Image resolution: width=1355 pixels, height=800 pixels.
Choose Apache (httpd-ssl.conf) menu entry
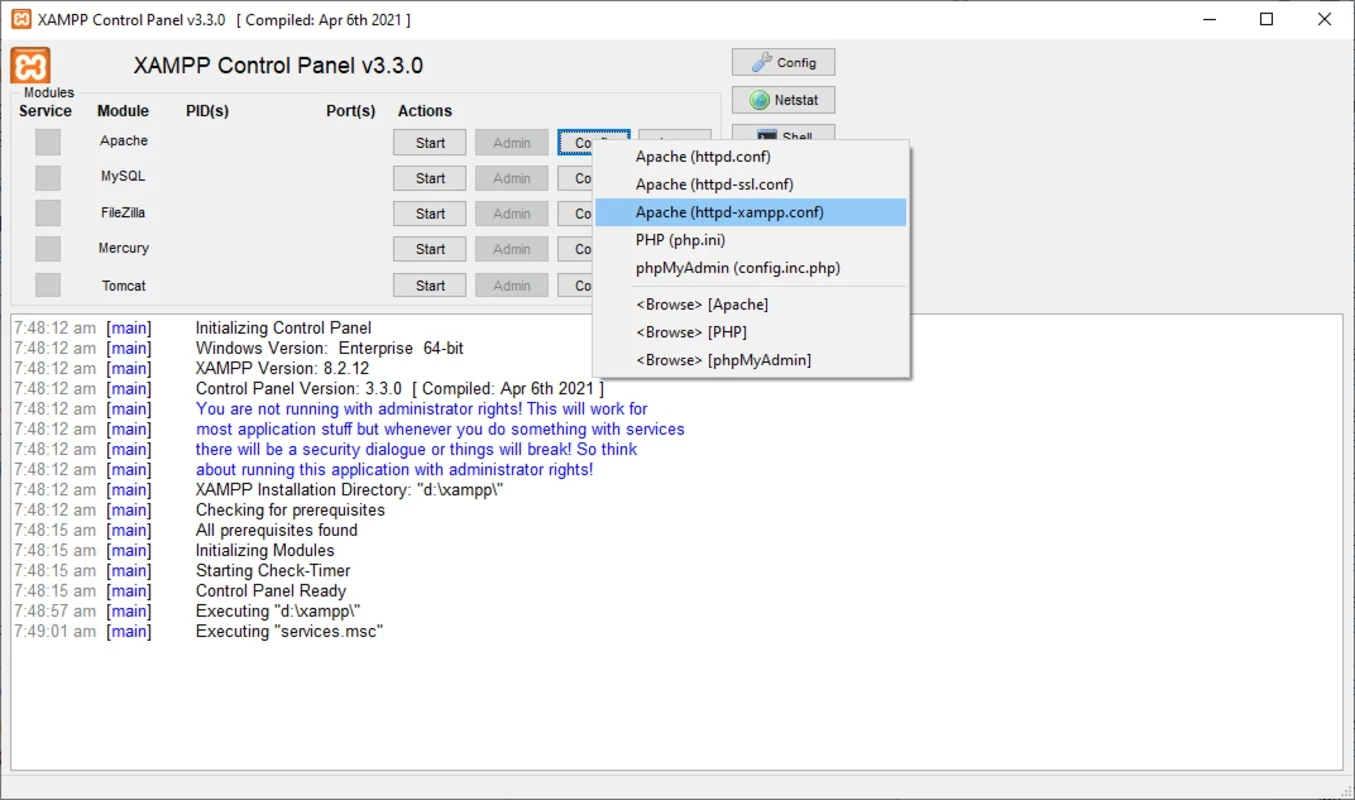click(714, 185)
